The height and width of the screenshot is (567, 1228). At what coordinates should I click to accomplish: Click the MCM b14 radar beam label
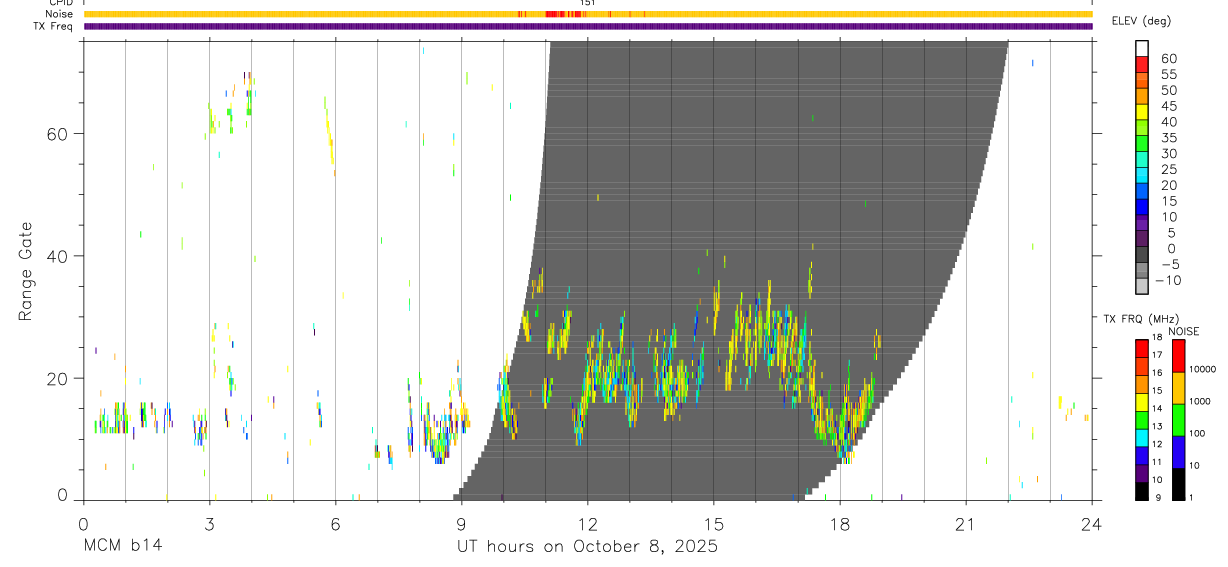click(x=122, y=547)
